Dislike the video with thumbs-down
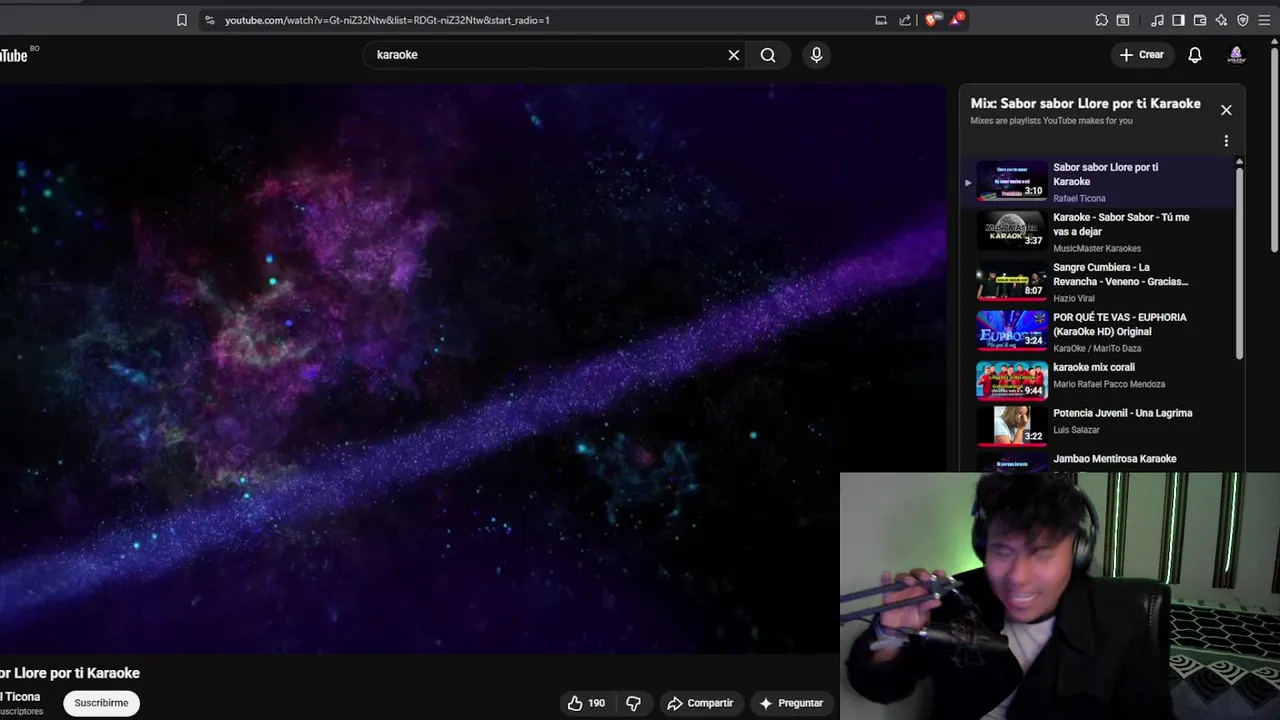Viewport: 1280px width, 720px height. 633,703
